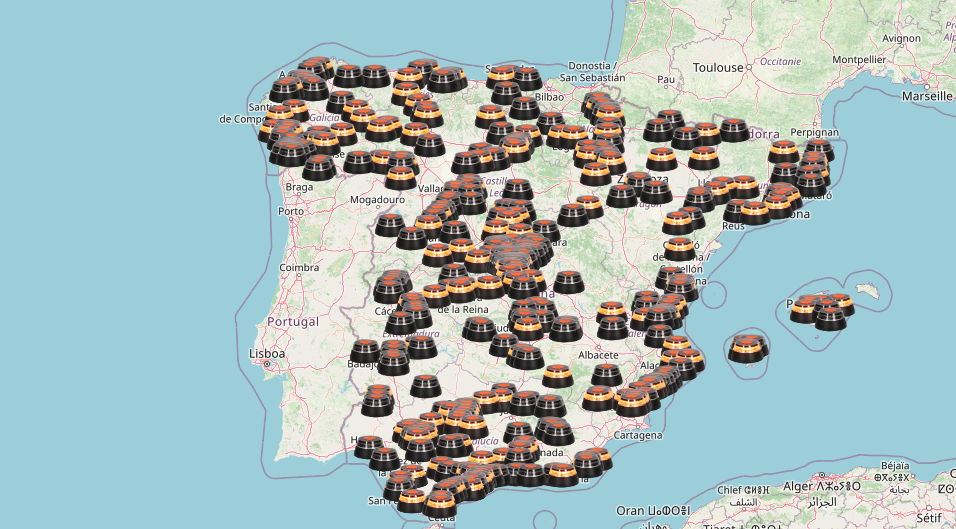
Task: Open the beacon marker above the Castellón label
Action: pos(680,249)
